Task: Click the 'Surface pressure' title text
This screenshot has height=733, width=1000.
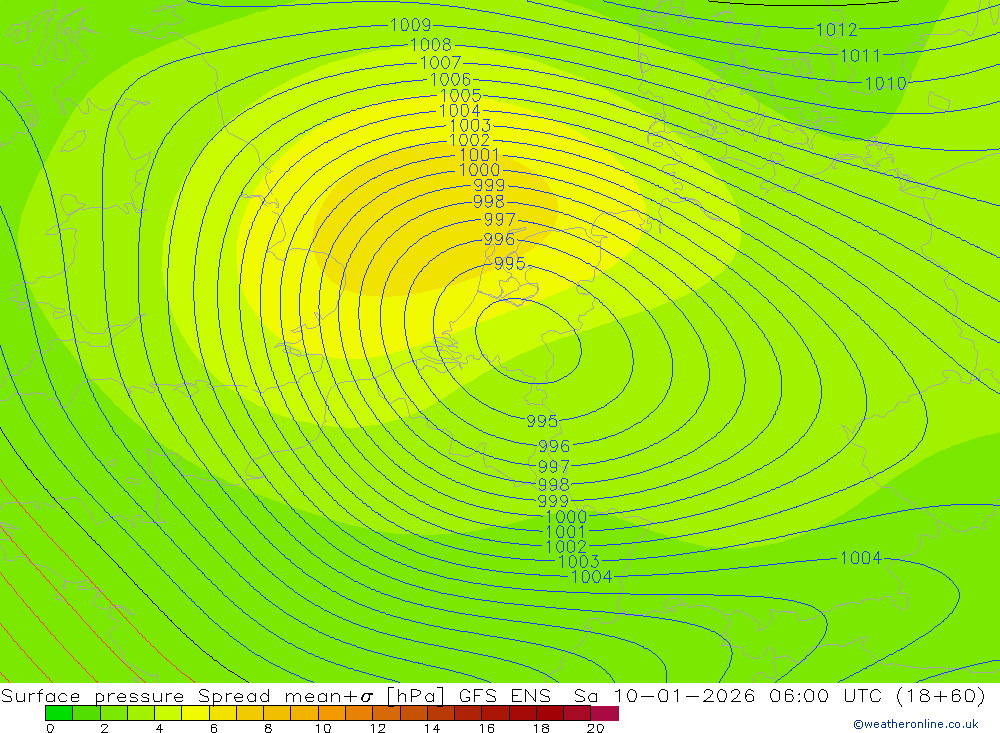Action: coord(92,696)
